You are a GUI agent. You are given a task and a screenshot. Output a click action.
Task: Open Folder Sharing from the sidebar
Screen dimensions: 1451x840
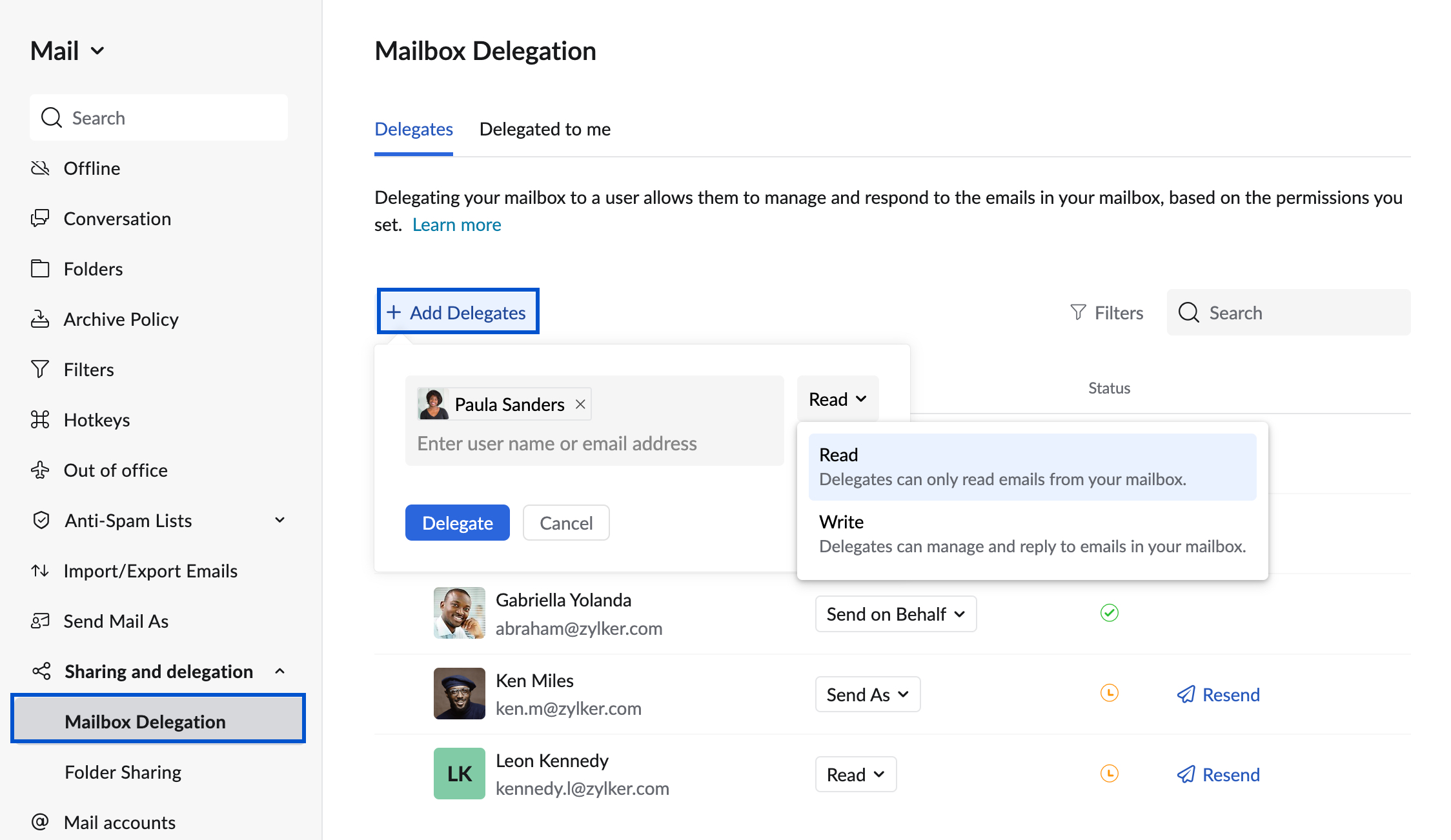(x=123, y=772)
